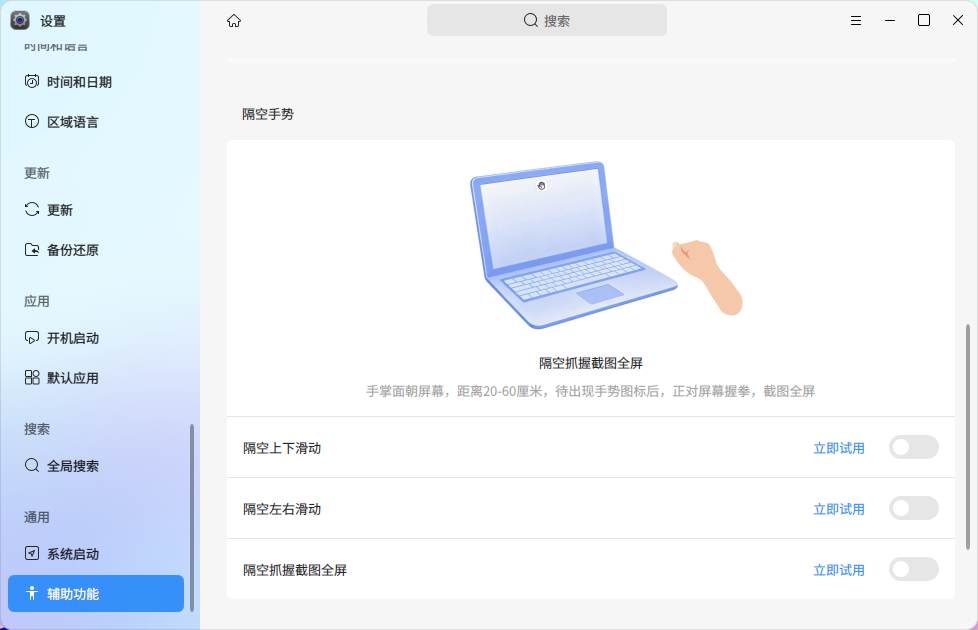
Task: Click the clock icon beside 时间和日期
Action: [32, 82]
